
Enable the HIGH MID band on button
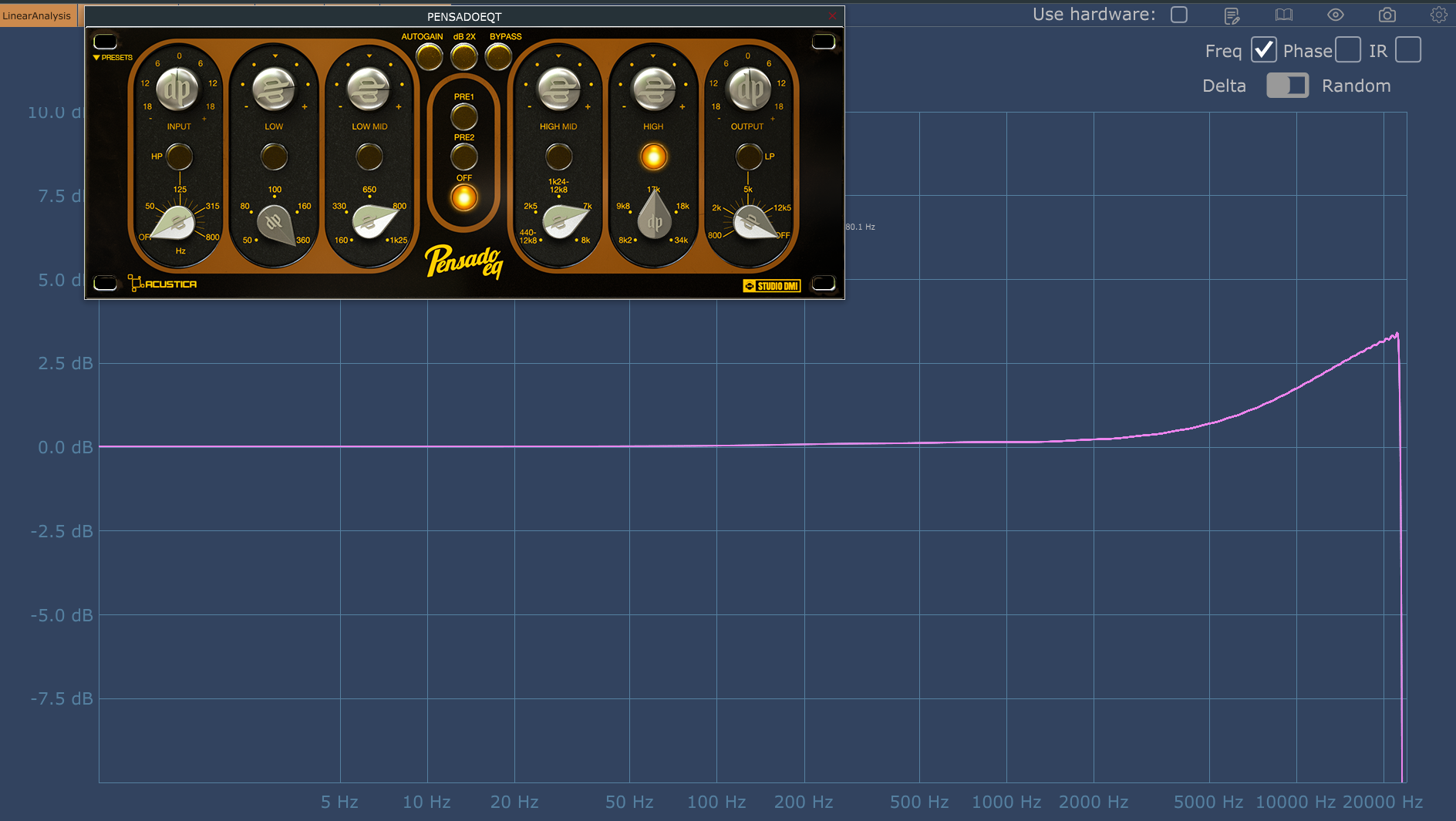tap(558, 156)
